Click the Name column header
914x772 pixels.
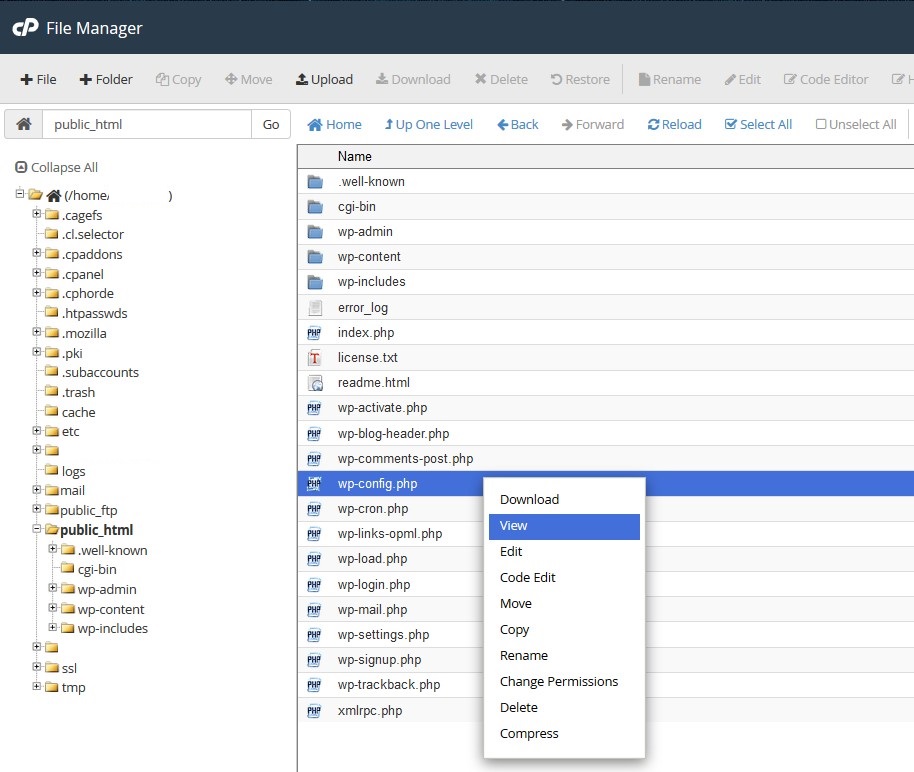click(354, 156)
